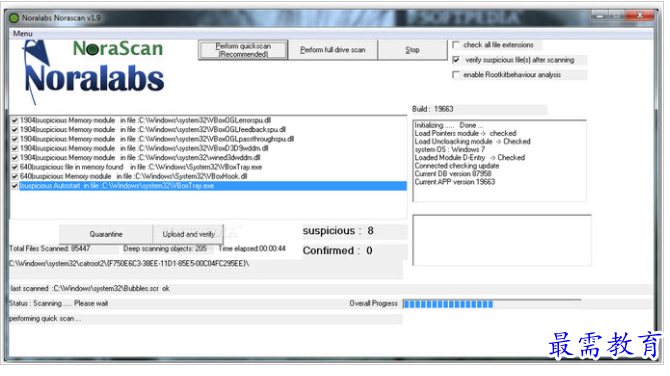The width and height of the screenshot is (670, 376).
Task: Stop the running scan
Action: click(412, 50)
